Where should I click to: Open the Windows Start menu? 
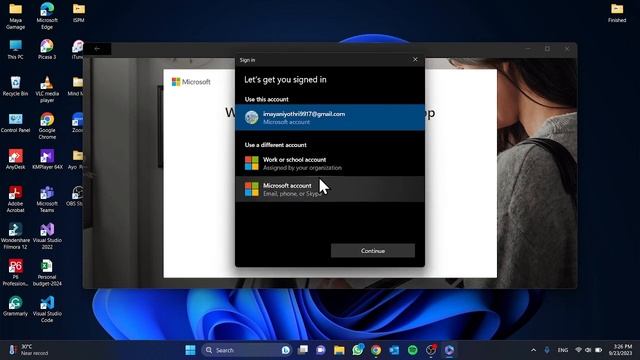pos(190,350)
